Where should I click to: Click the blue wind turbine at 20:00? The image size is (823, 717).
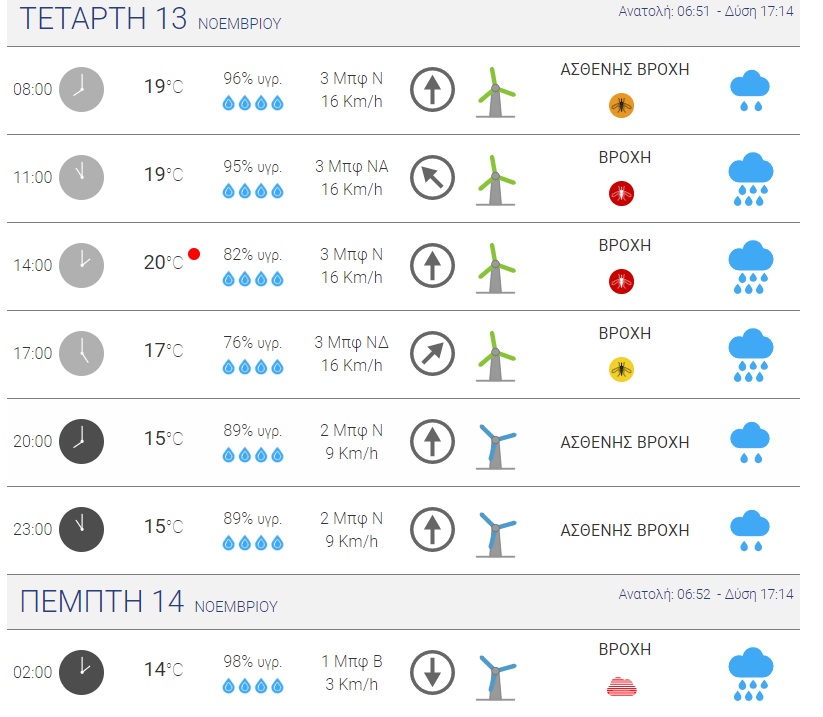pos(495,442)
